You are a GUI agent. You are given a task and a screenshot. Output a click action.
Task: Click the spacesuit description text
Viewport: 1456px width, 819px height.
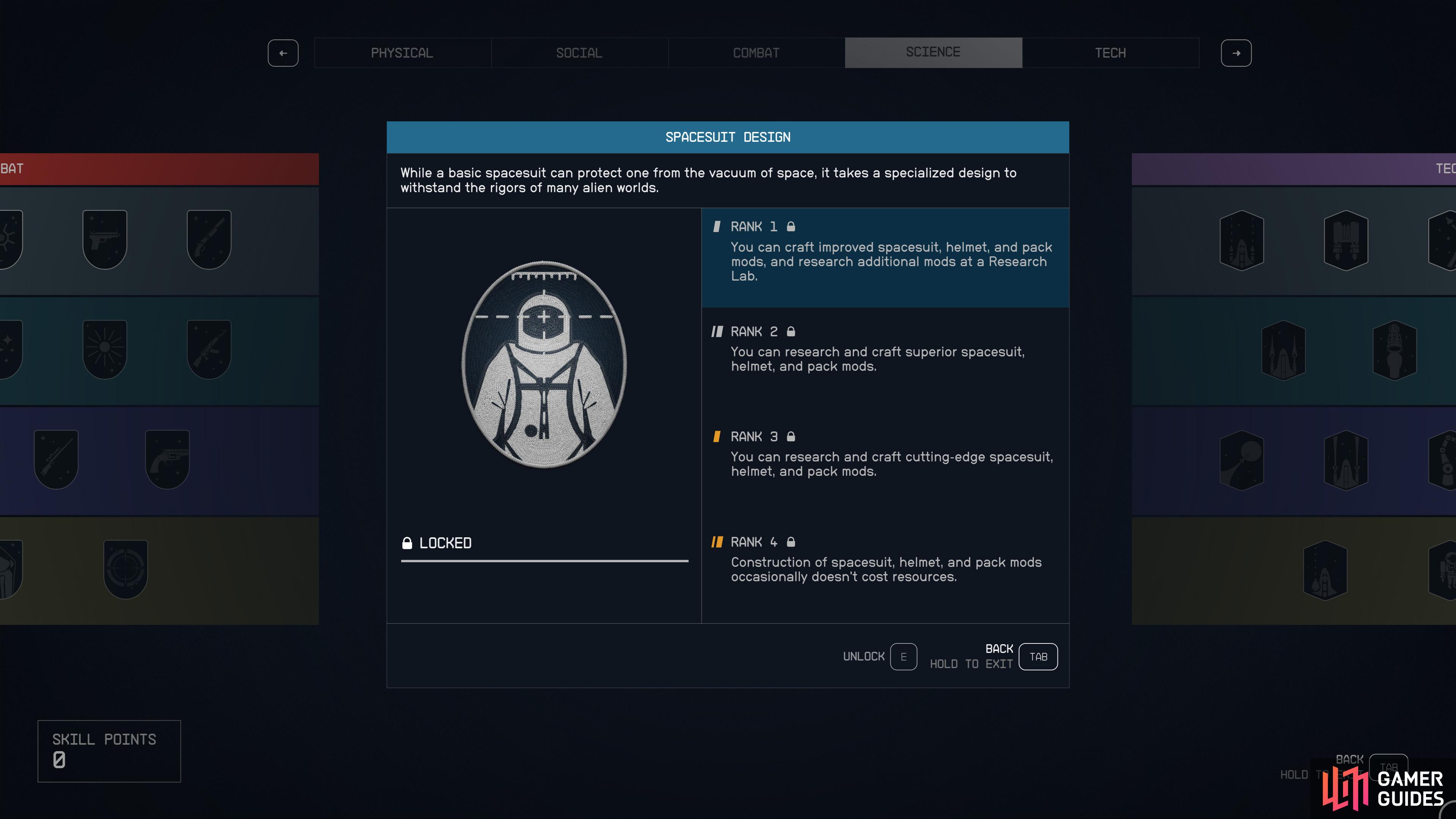(x=709, y=180)
